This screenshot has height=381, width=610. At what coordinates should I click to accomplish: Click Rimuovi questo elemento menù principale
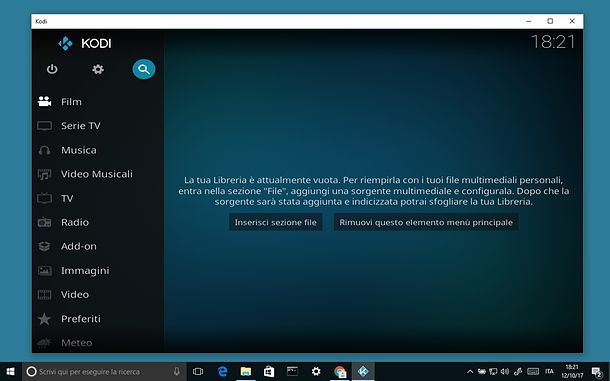[426, 222]
